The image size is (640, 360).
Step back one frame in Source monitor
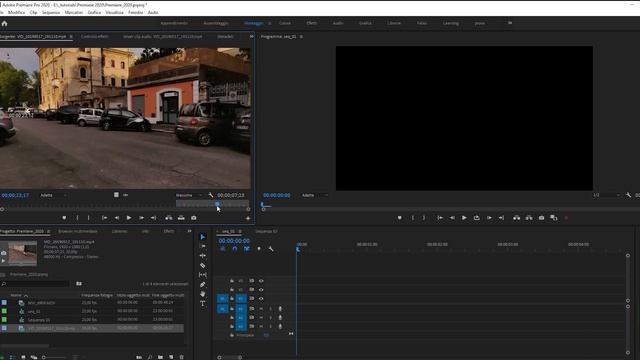(117, 218)
